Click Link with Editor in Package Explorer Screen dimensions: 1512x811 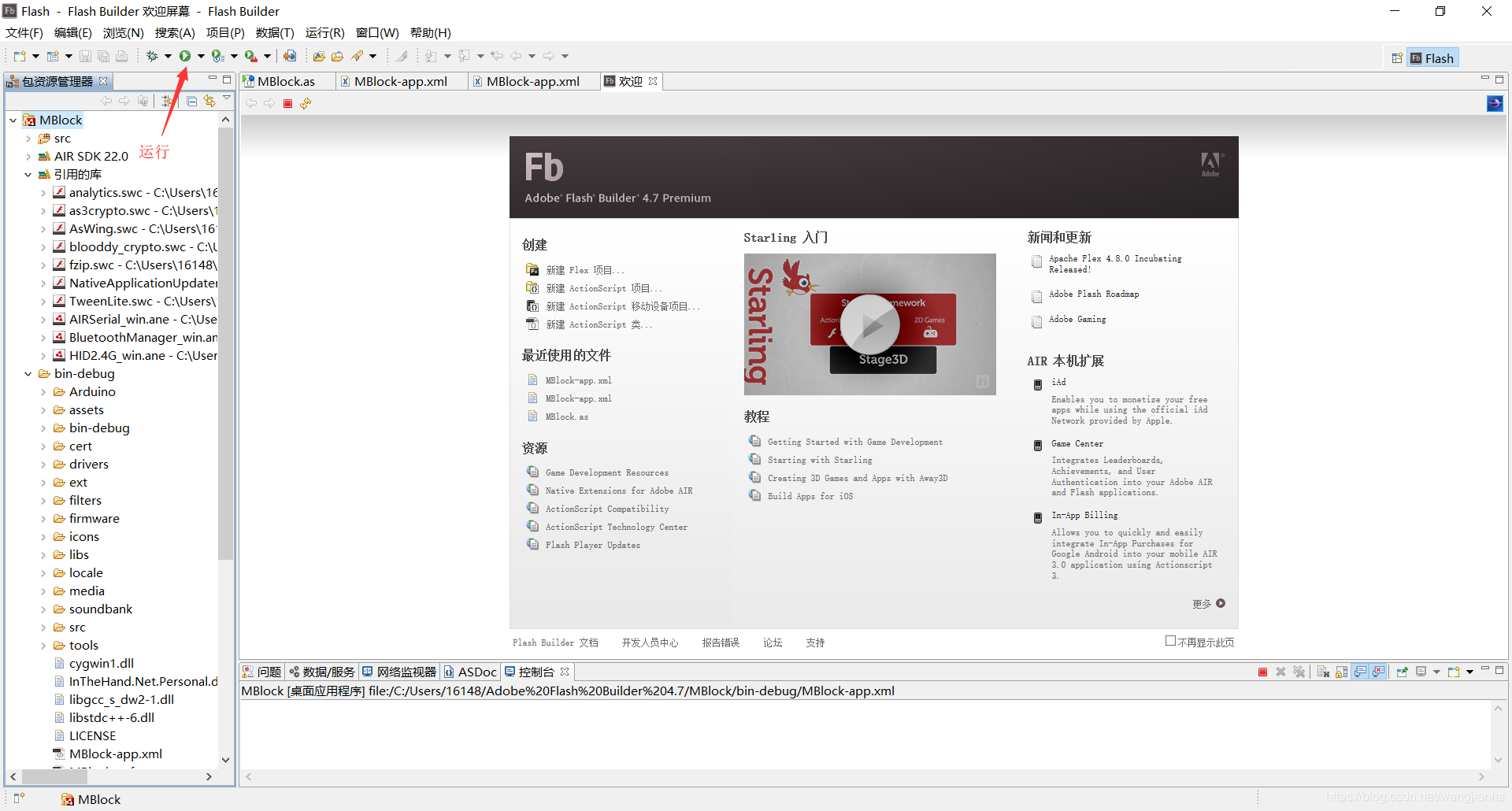[209, 101]
